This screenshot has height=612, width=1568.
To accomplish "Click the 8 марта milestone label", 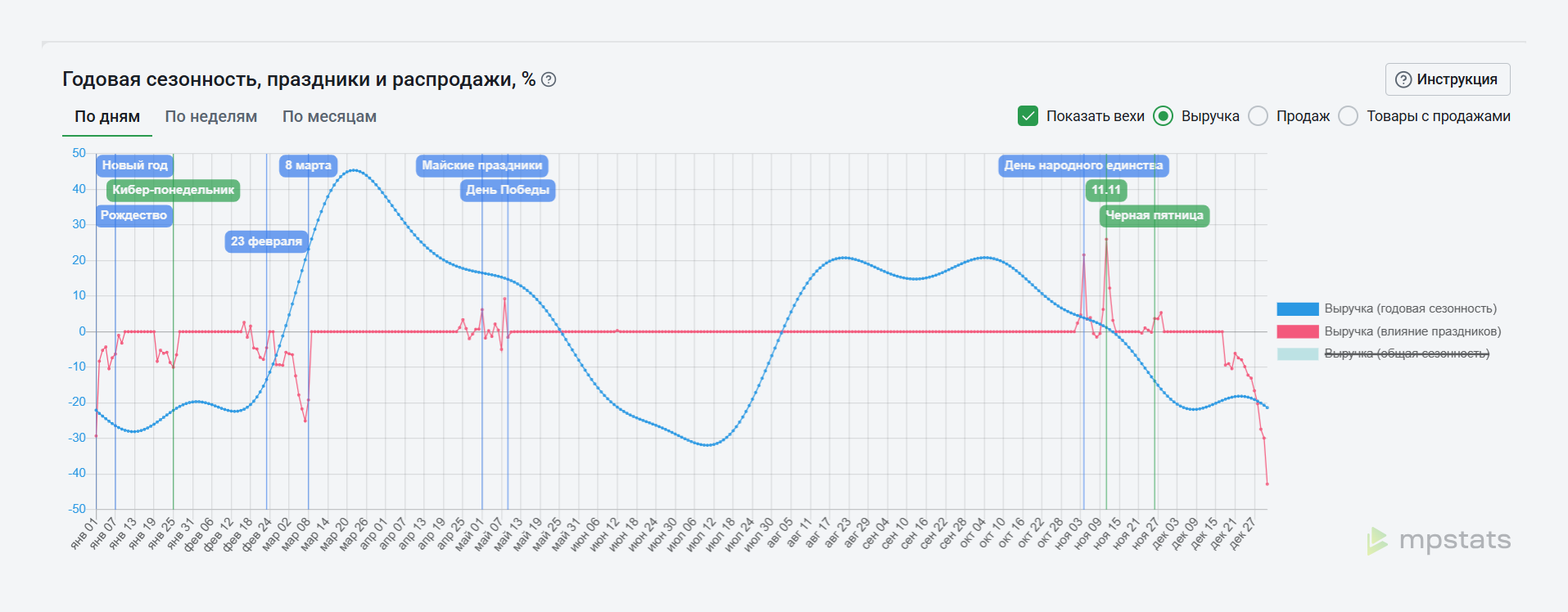I will click(308, 165).
